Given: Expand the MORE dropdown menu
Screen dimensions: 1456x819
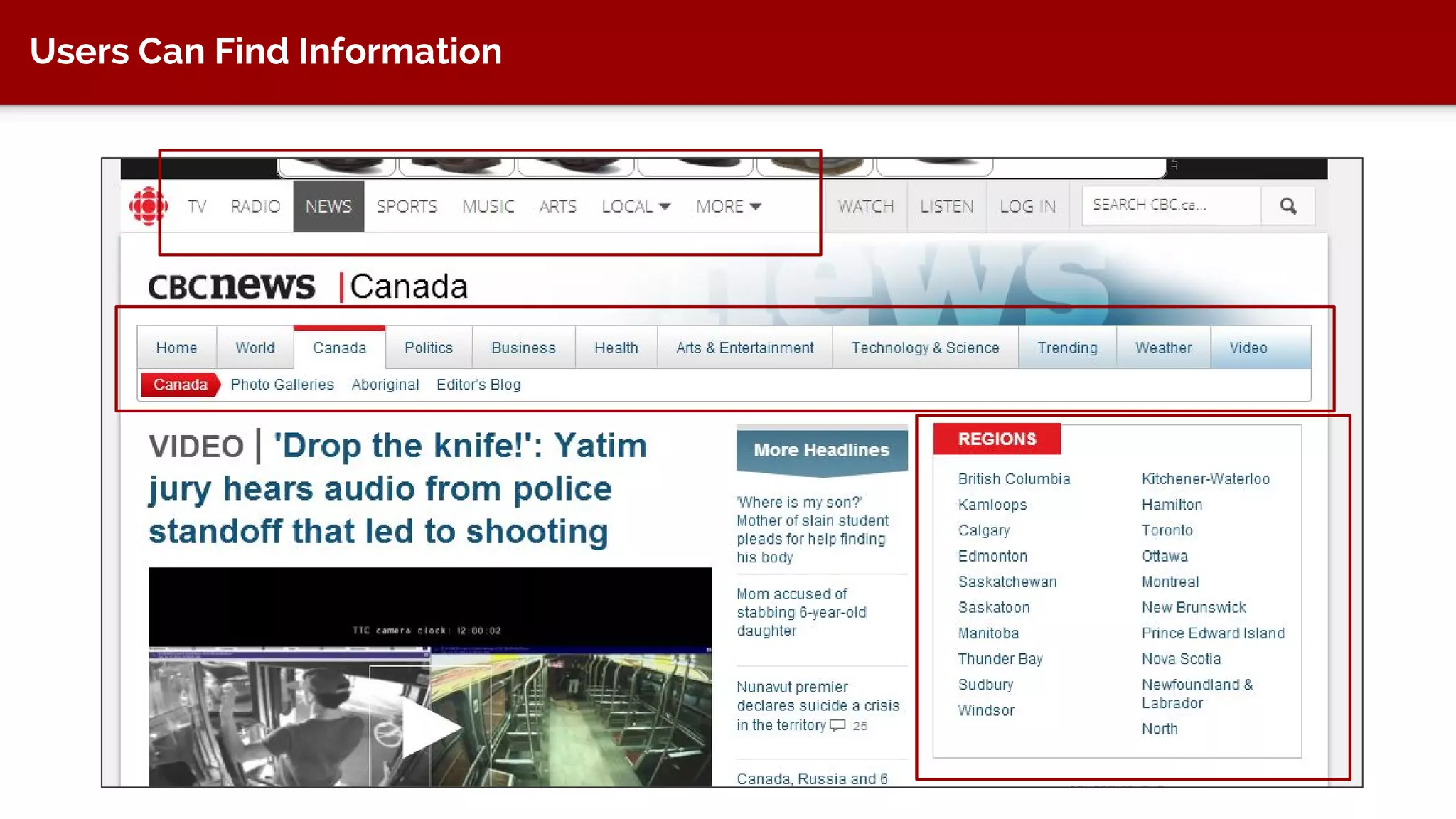Looking at the screenshot, I should pyautogui.click(x=728, y=206).
